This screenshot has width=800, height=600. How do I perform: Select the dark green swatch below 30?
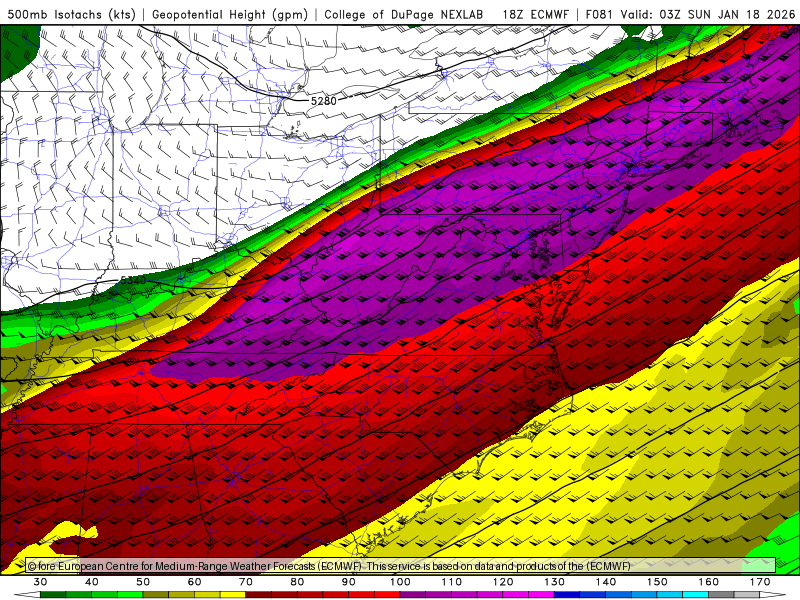(53, 595)
